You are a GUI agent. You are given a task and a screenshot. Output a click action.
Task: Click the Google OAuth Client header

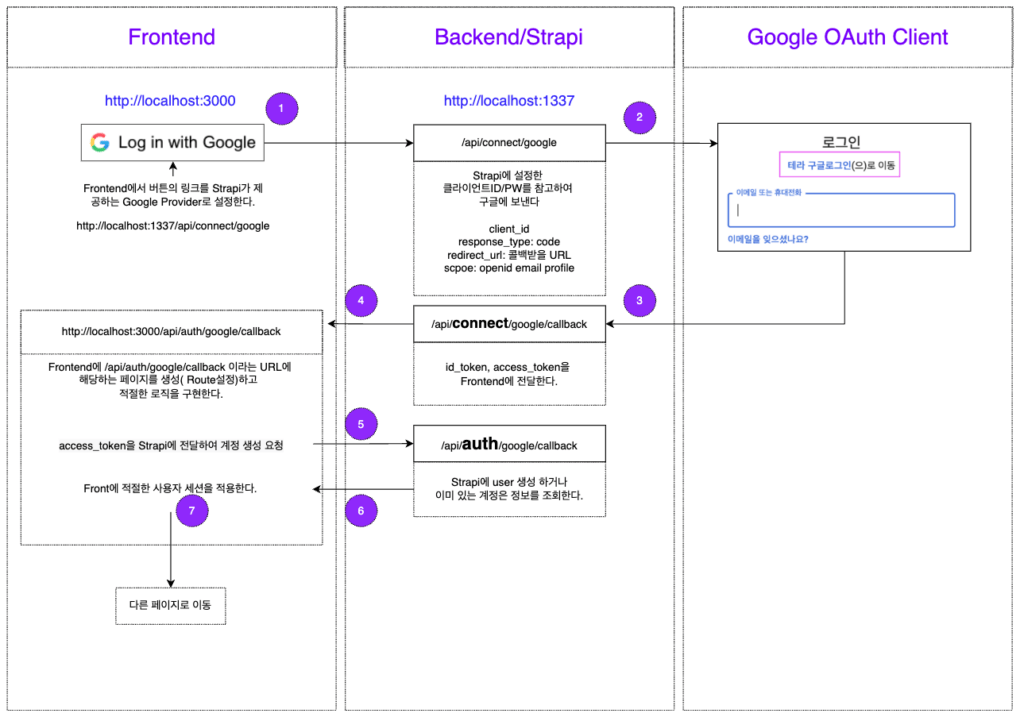(847, 38)
